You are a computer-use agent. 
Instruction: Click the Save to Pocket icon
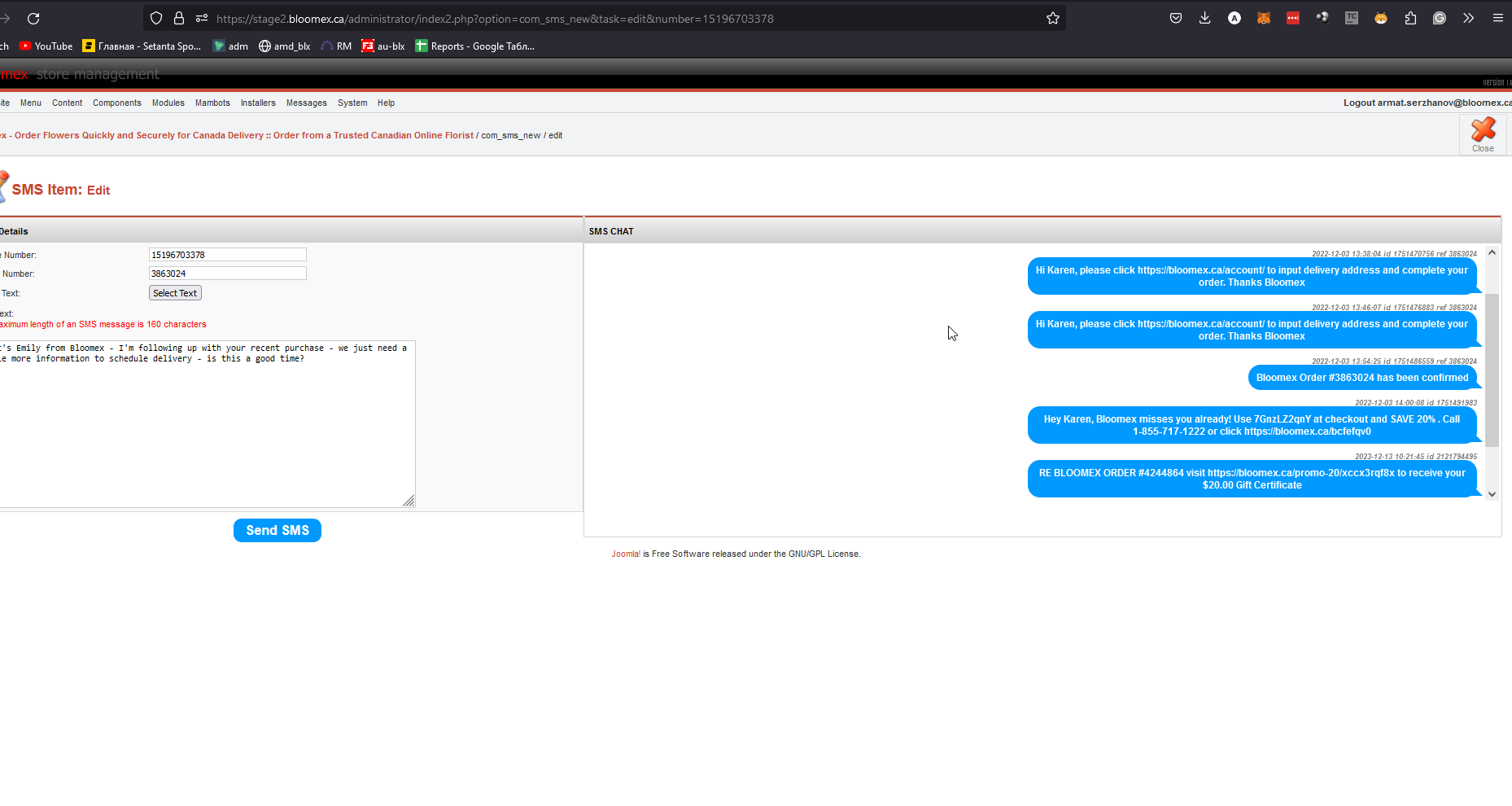coord(1175,18)
